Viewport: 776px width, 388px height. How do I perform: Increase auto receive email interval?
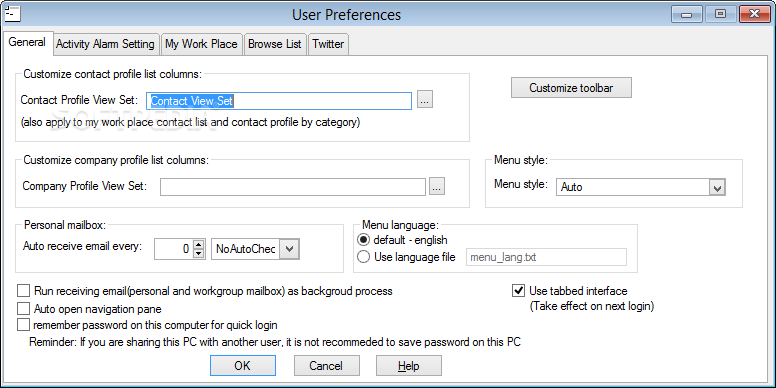click(x=198, y=245)
